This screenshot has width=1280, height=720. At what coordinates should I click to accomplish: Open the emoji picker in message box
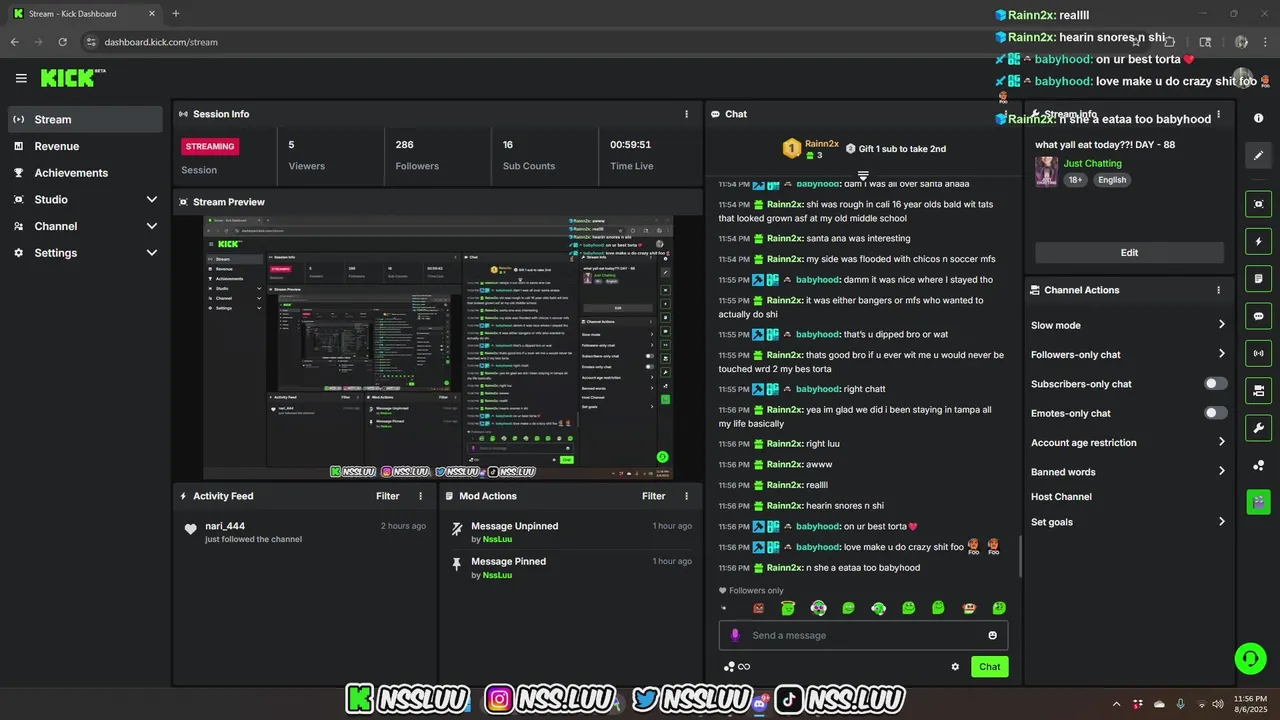pos(992,635)
